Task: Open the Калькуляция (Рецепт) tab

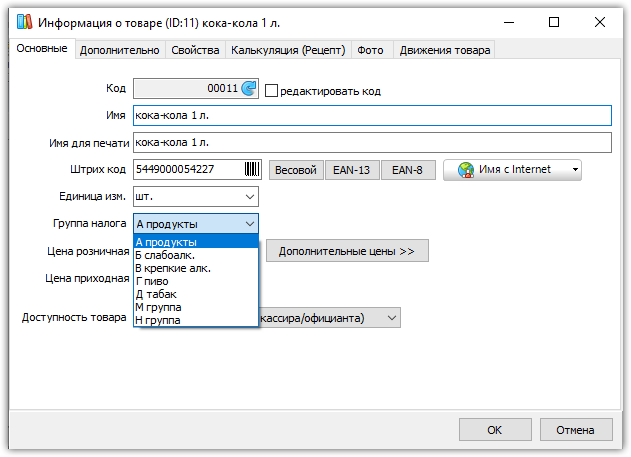Action: (x=288, y=50)
